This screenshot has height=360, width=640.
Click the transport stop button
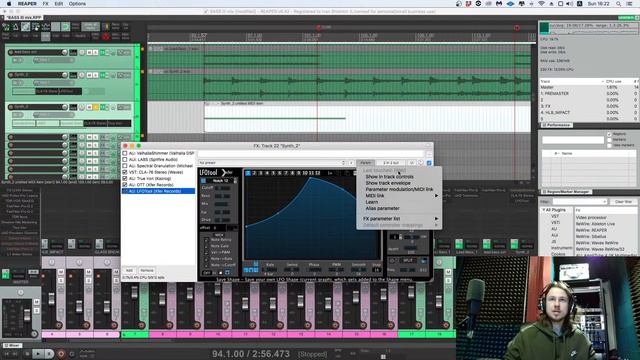(x=27, y=353)
